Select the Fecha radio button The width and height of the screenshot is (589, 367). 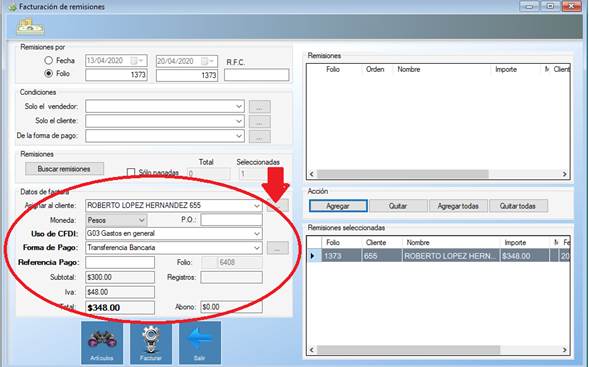(x=48, y=60)
